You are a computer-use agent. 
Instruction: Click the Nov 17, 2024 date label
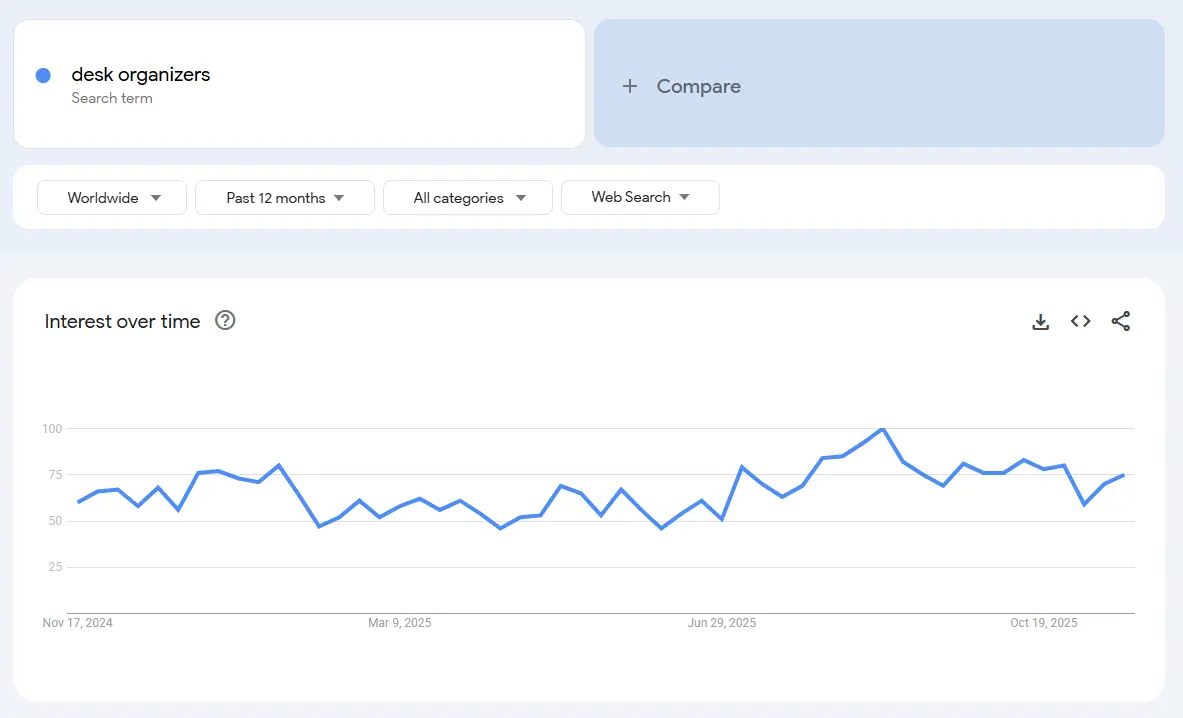pyautogui.click(x=78, y=623)
